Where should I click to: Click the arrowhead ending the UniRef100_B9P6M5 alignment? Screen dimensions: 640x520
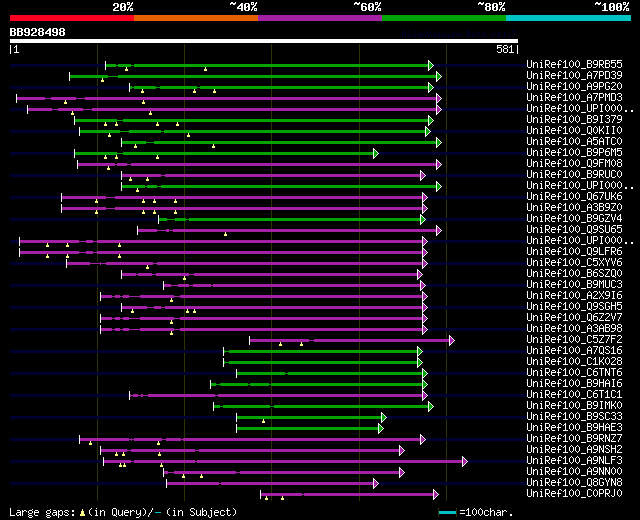(x=376, y=153)
